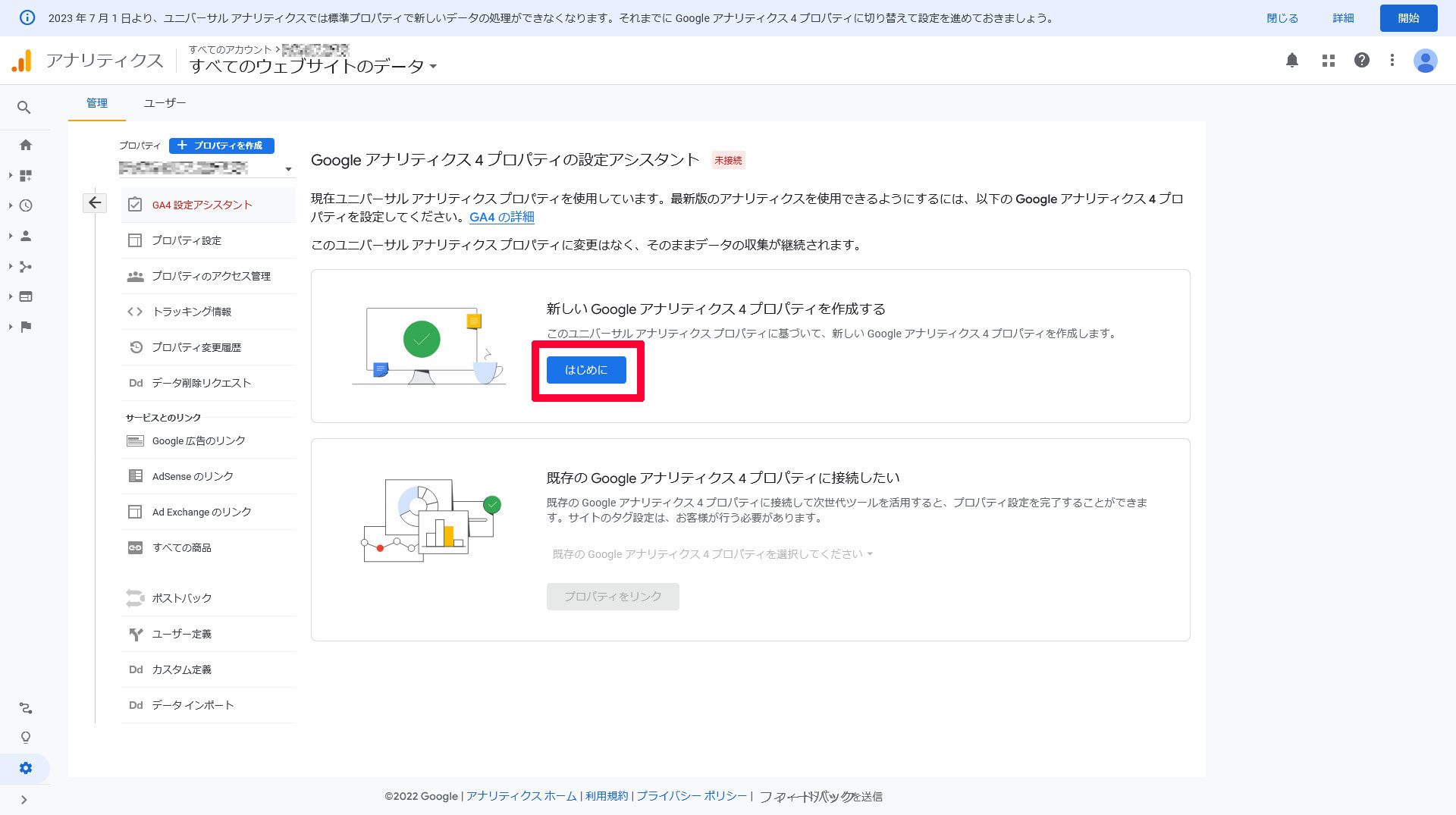This screenshot has width=1456, height=815.
Task: Open the notifications bell icon
Action: 1292,60
